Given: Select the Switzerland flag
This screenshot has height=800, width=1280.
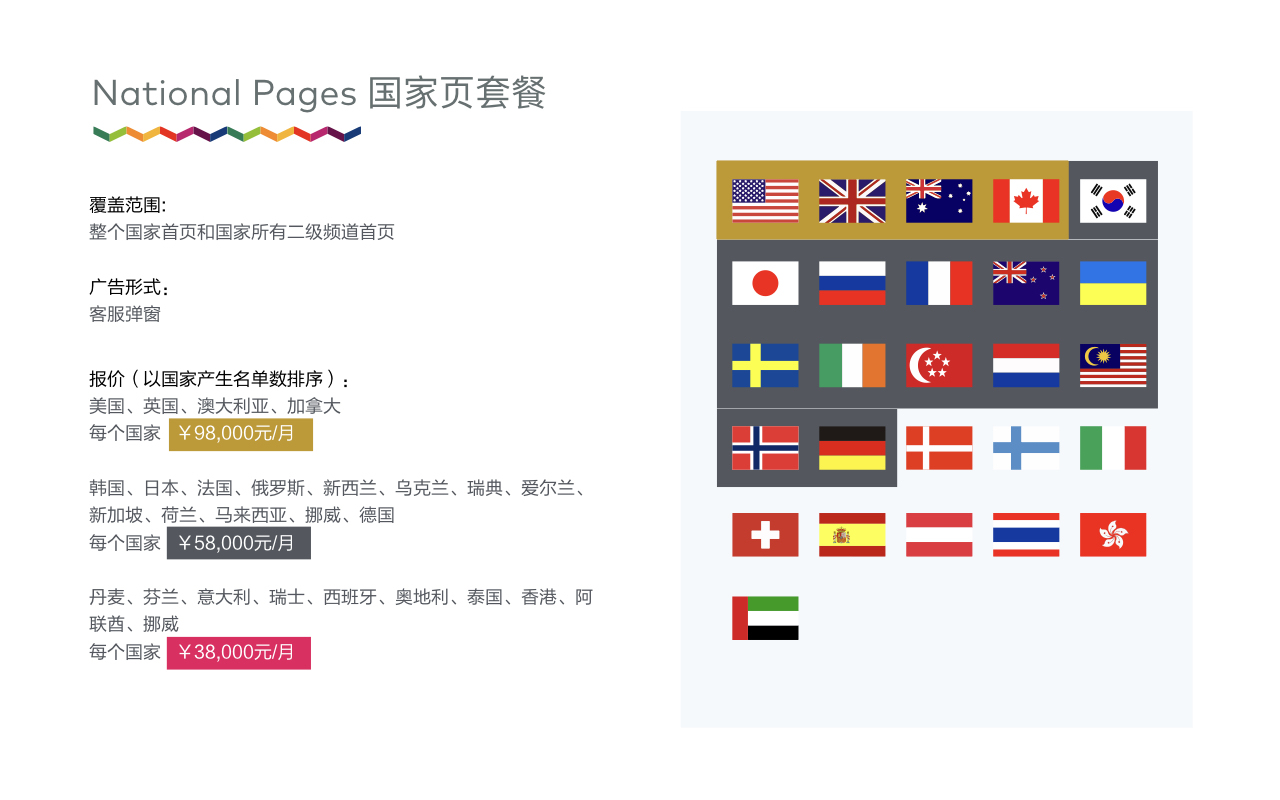Looking at the screenshot, I should coord(765,535).
